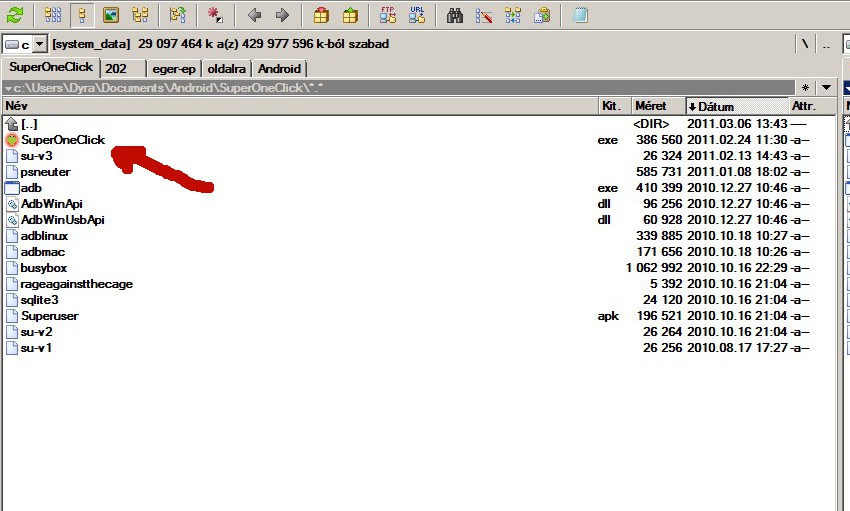Go to root directory backslash button
The width and height of the screenshot is (850, 511).
pyautogui.click(x=805, y=44)
